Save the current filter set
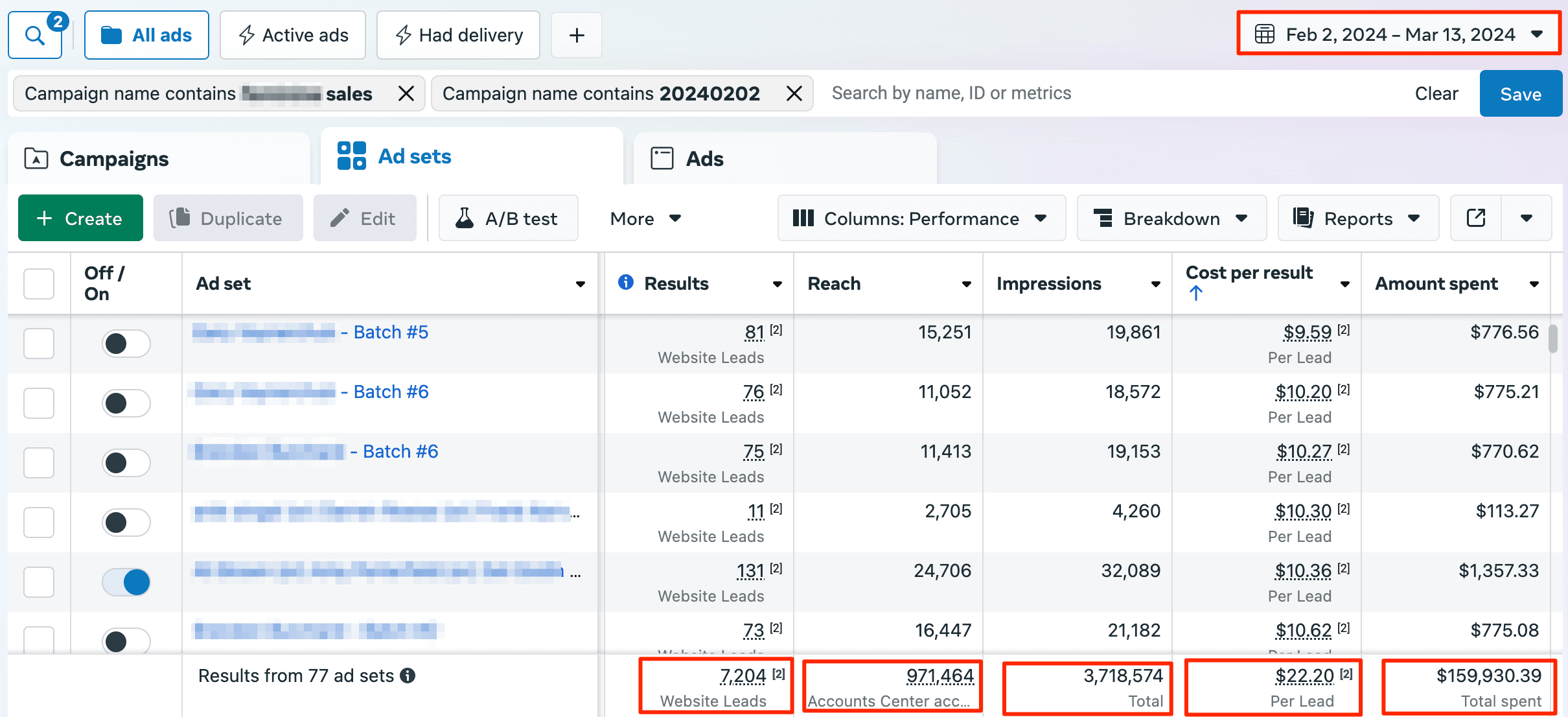Viewport: 1568px width, 717px height. click(1521, 94)
